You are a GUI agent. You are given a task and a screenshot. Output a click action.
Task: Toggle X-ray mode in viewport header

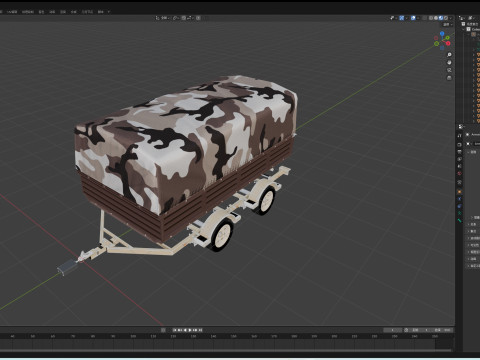coord(425,18)
